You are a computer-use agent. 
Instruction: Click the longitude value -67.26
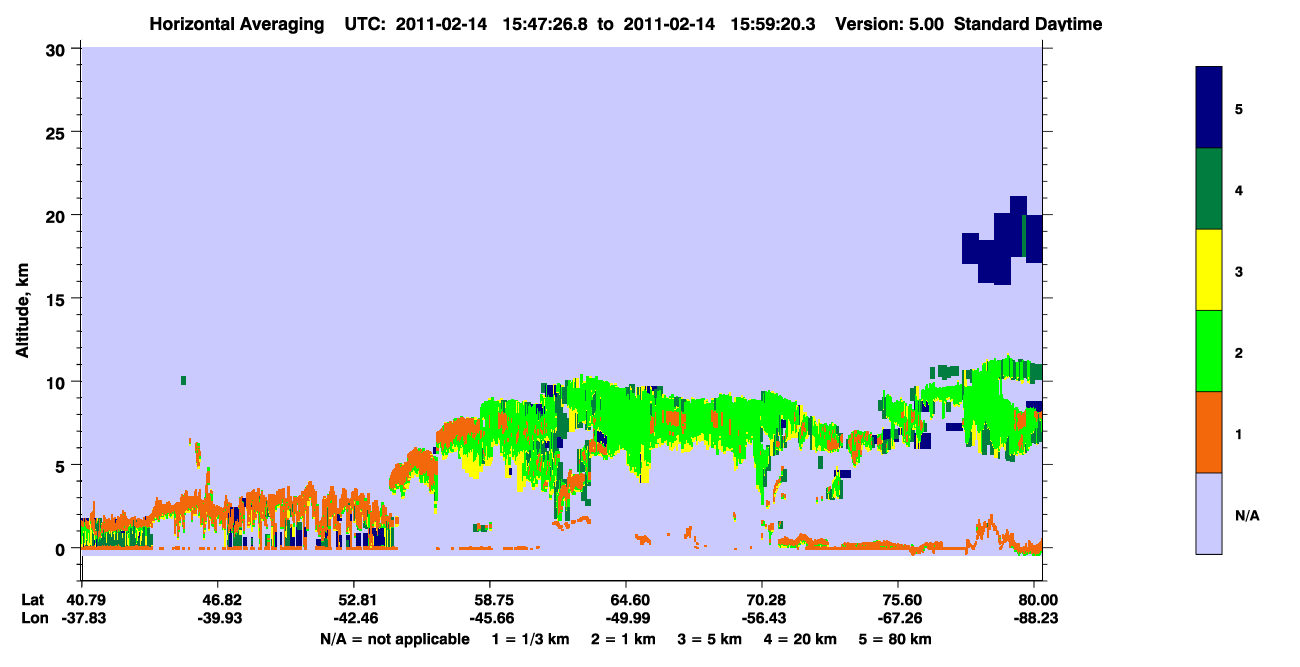899,618
